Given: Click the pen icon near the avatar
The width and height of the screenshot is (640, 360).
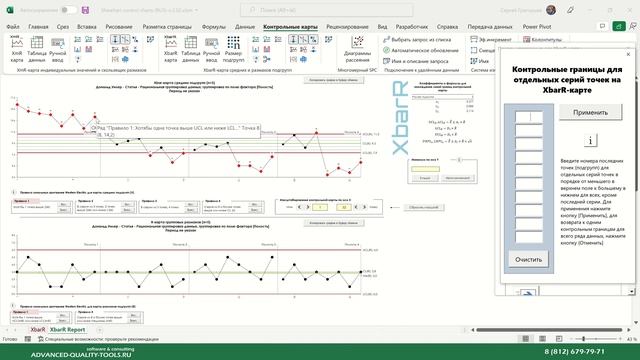Looking at the screenshot, I should click(x=571, y=10).
